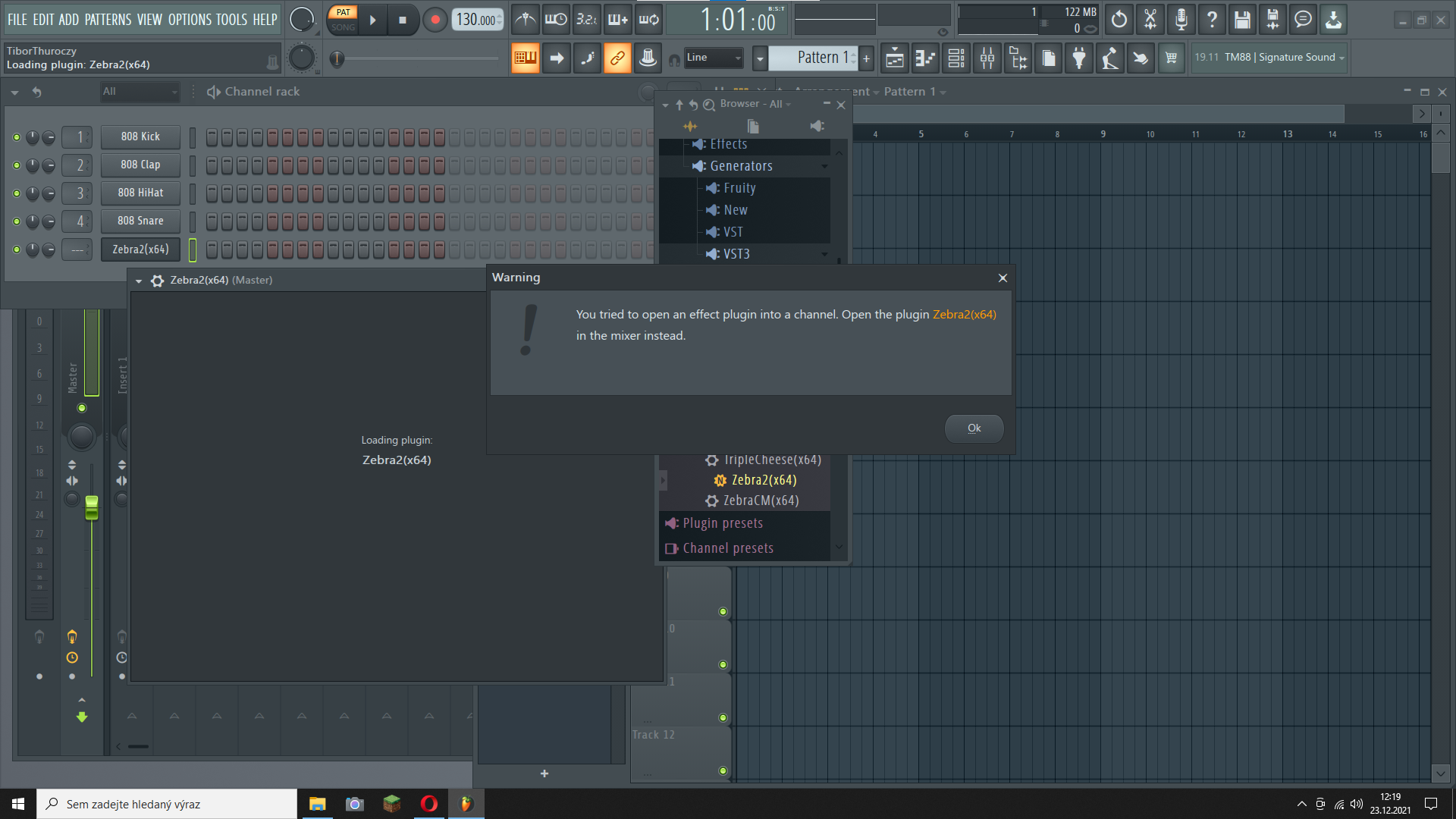
Task: Open the ADD menu
Action: coord(69,20)
